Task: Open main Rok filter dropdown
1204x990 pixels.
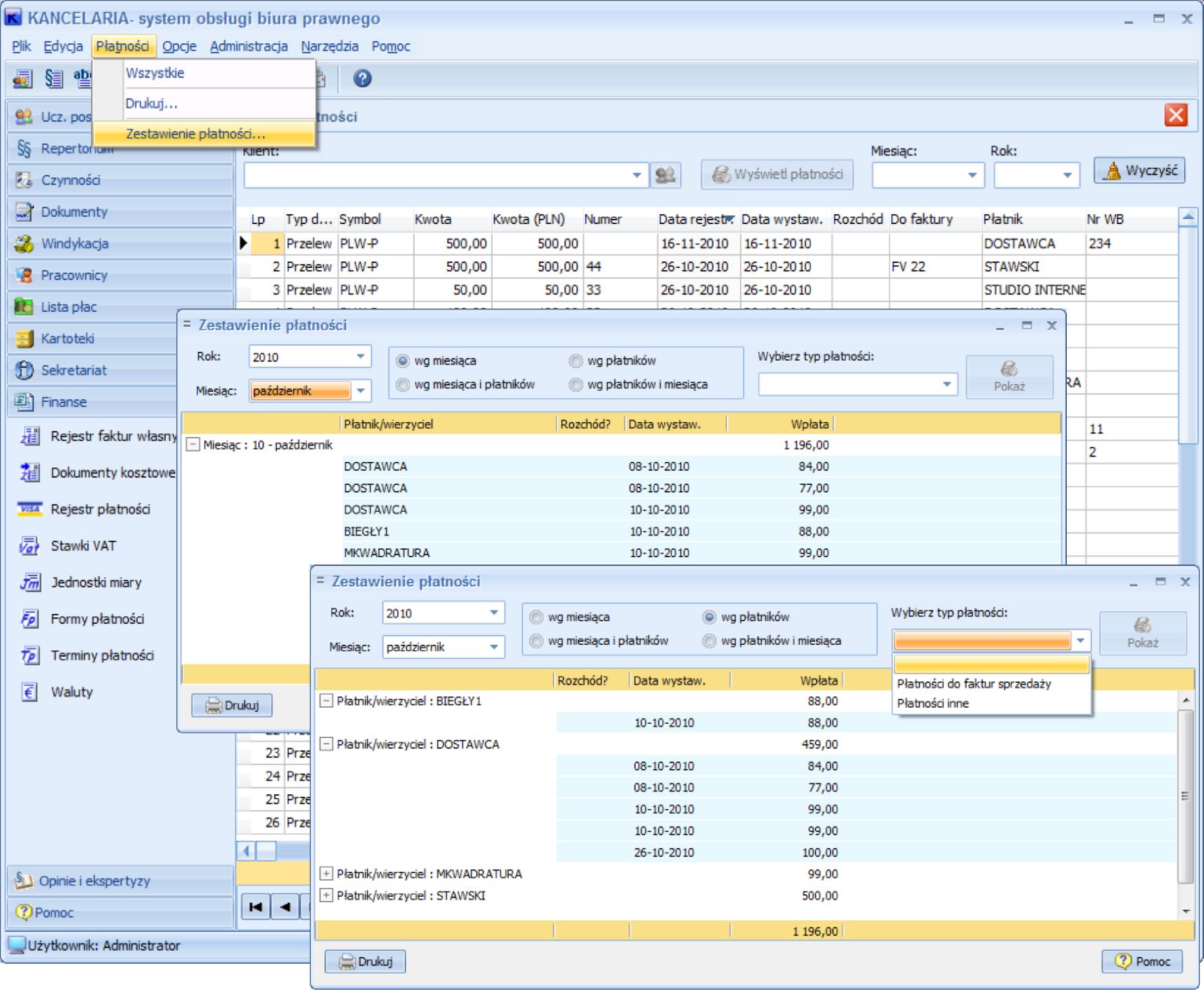Action: pos(1067,175)
